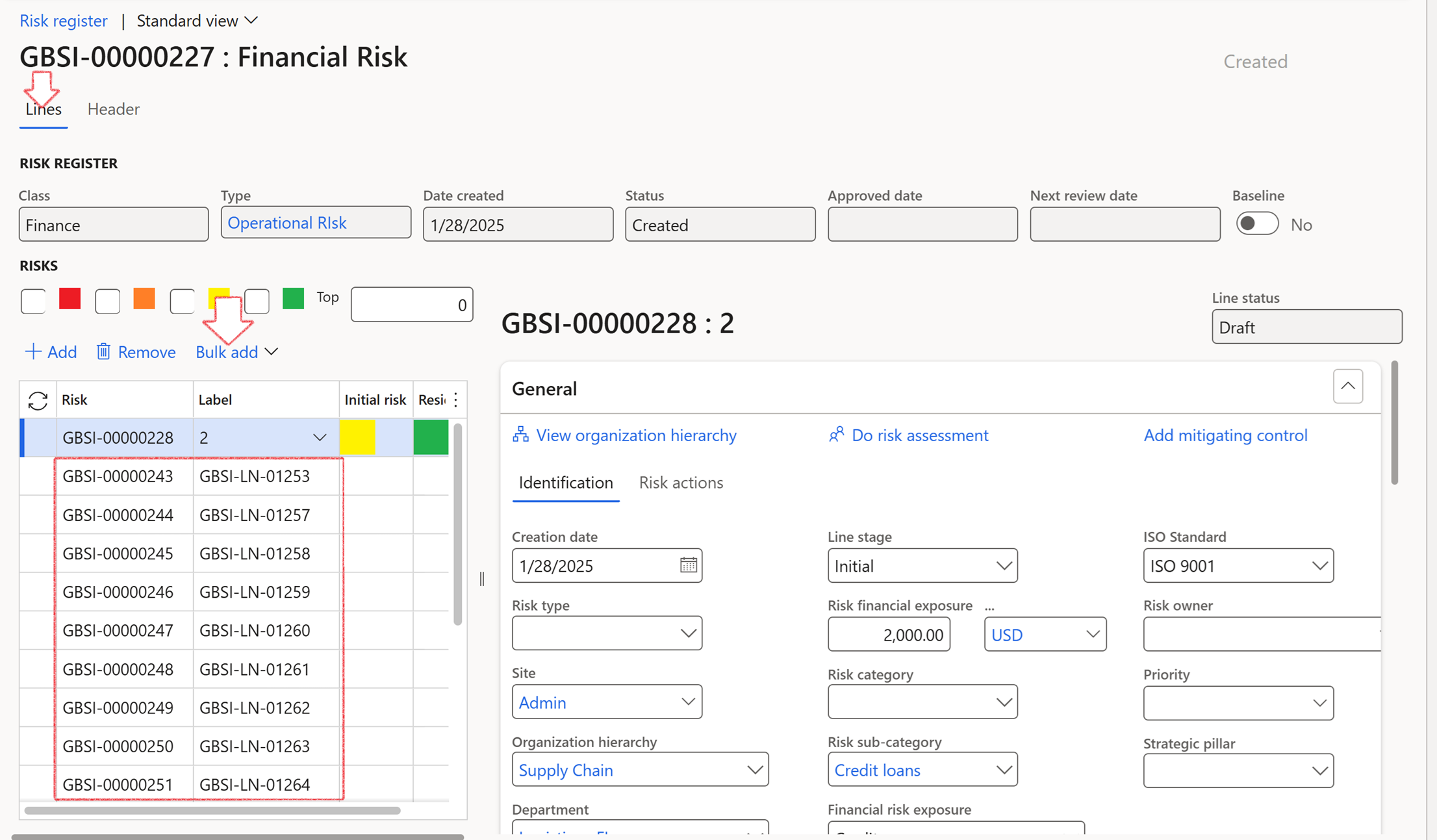Open the ISO Standard dropdown
This screenshot has height=840, width=1437.
pos(1319,566)
